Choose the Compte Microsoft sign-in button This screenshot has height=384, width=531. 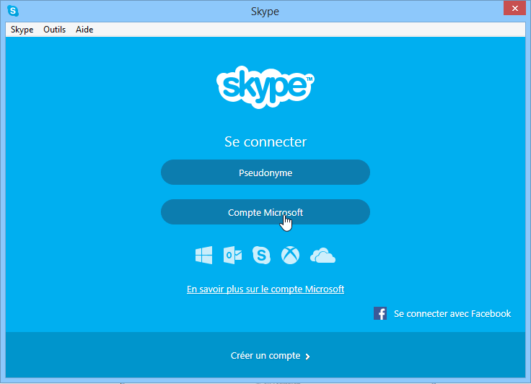(265, 212)
